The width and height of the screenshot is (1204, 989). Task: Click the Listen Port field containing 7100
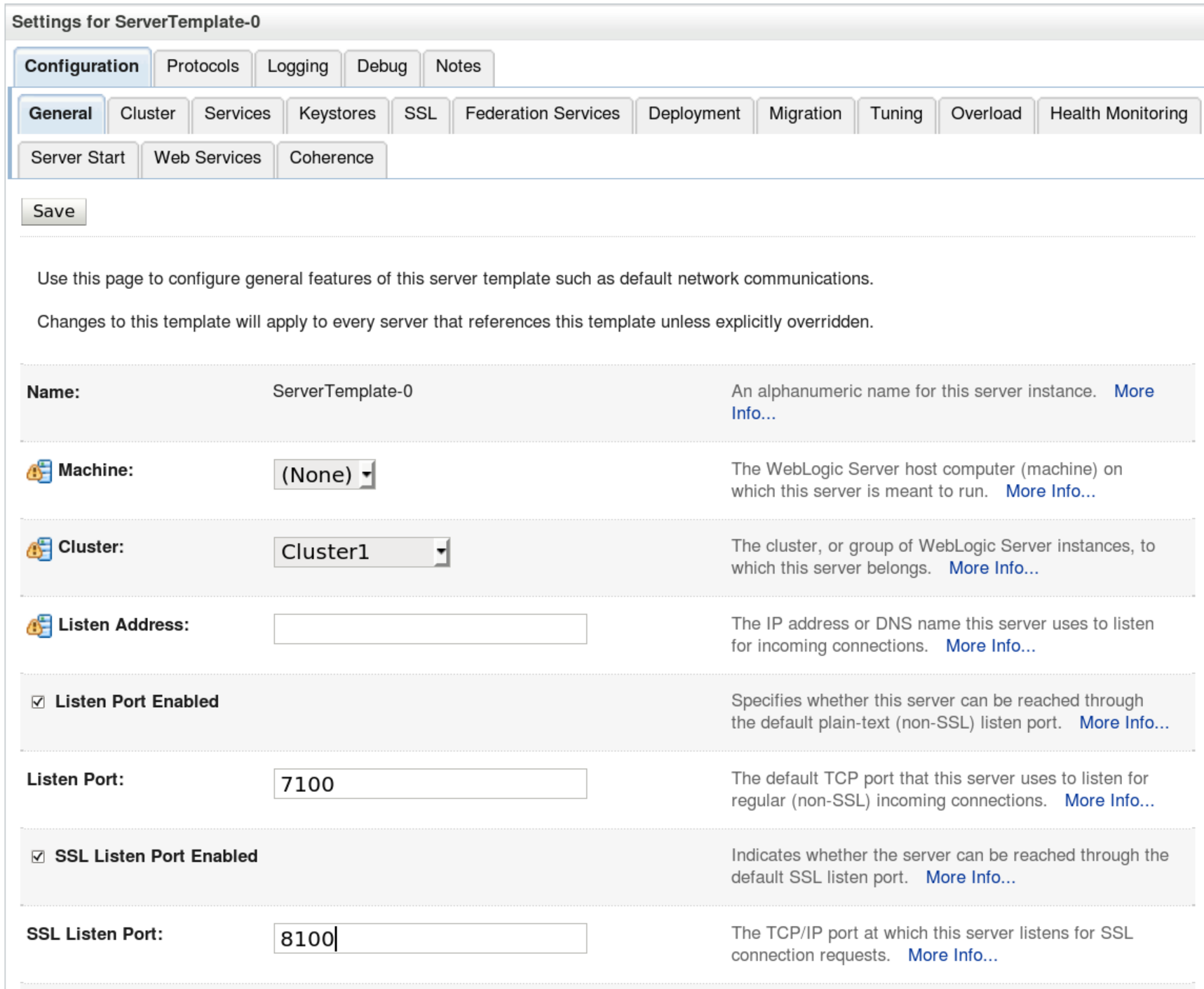tap(430, 784)
